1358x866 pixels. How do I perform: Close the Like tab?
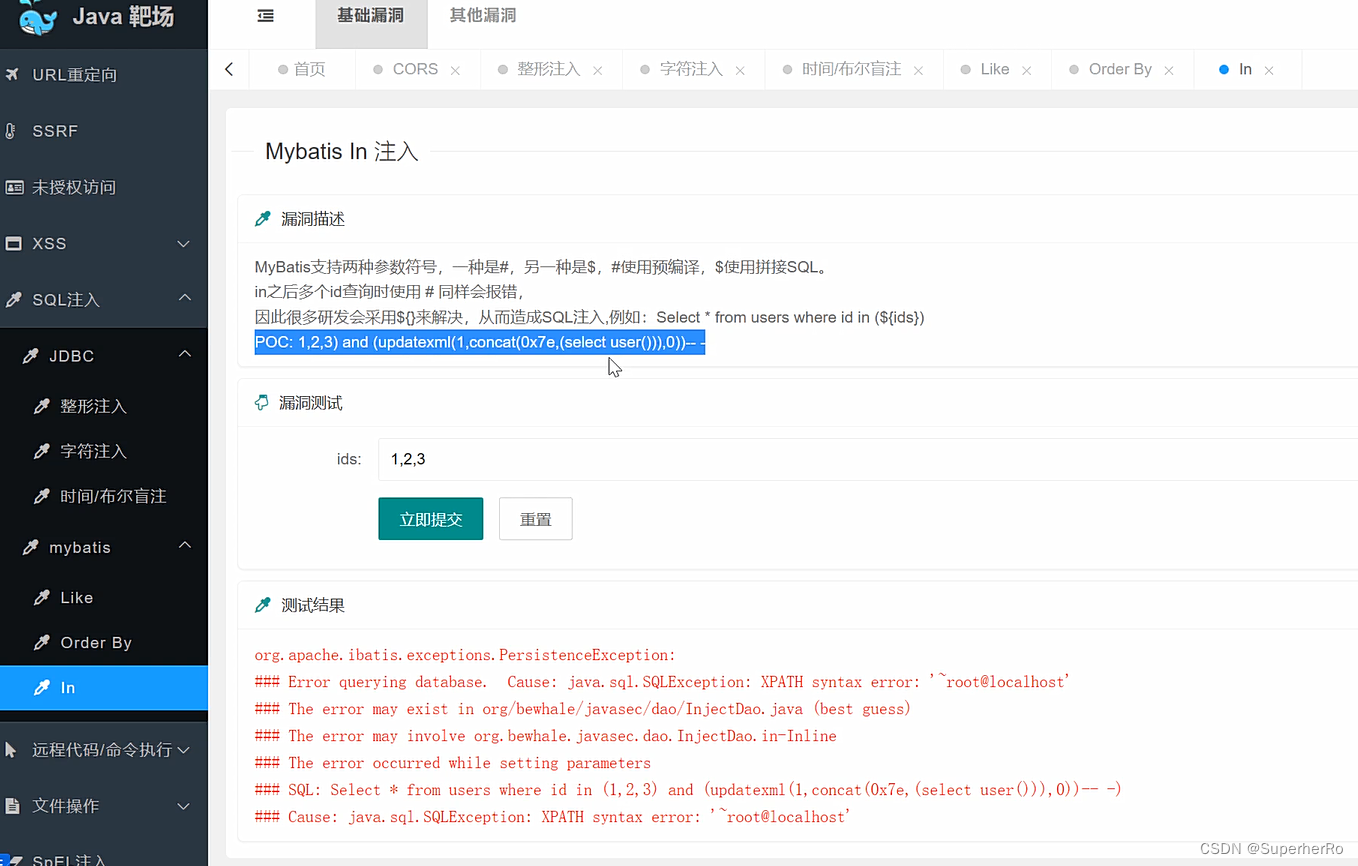[x=1026, y=70]
